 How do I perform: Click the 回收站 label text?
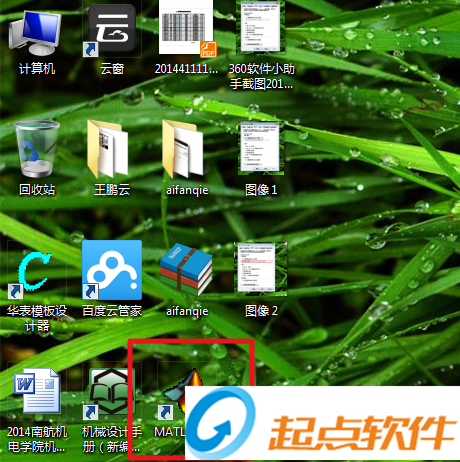tap(37, 190)
